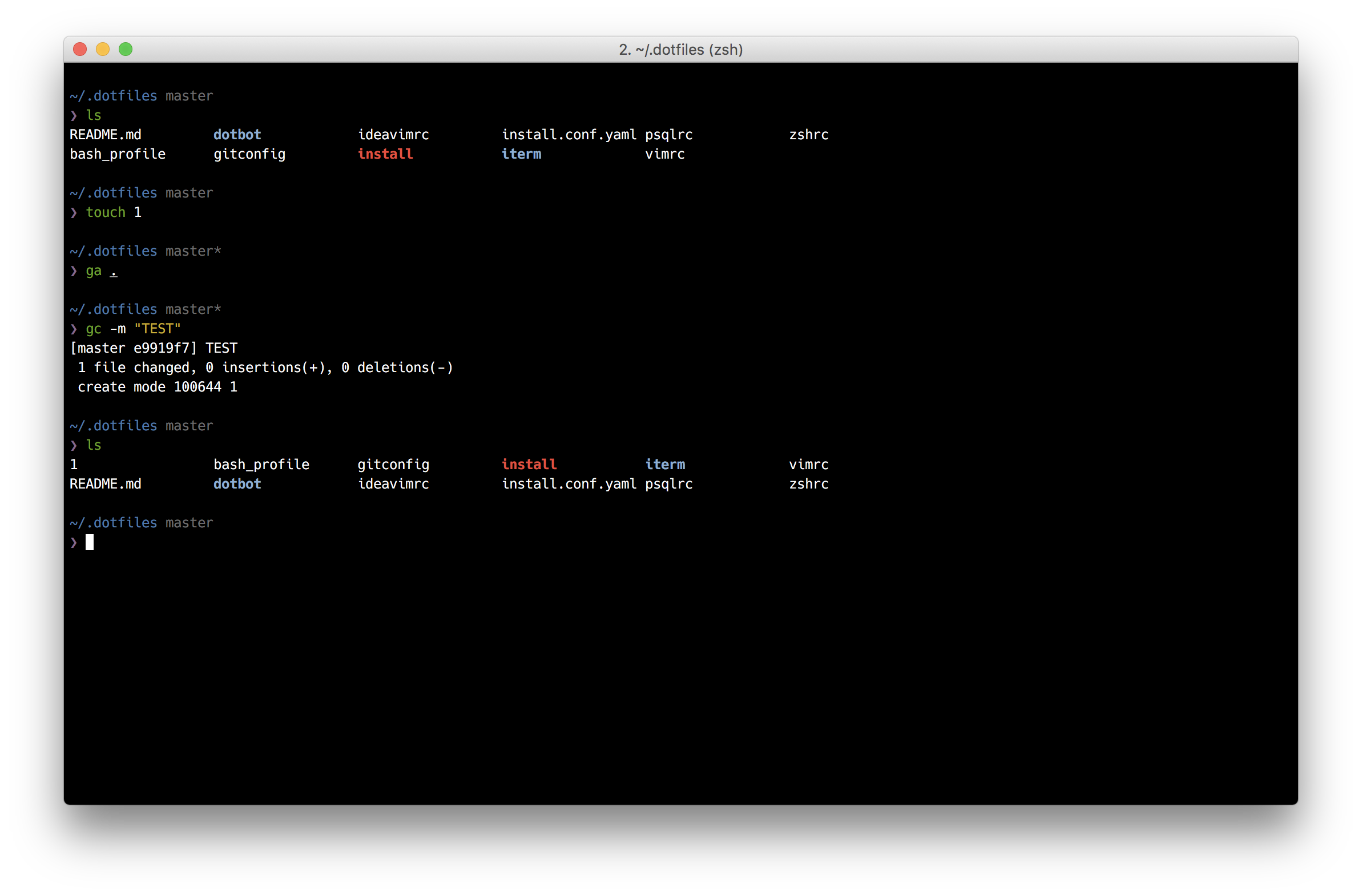Click the window title '~/.dotfiles (zsh)'
Viewport: 1362px width, 896px height.
pyautogui.click(x=680, y=50)
